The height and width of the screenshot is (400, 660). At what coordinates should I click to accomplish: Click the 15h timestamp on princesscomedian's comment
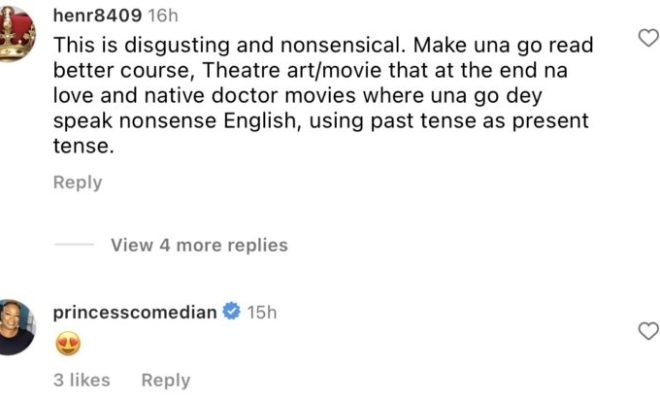(x=262, y=312)
